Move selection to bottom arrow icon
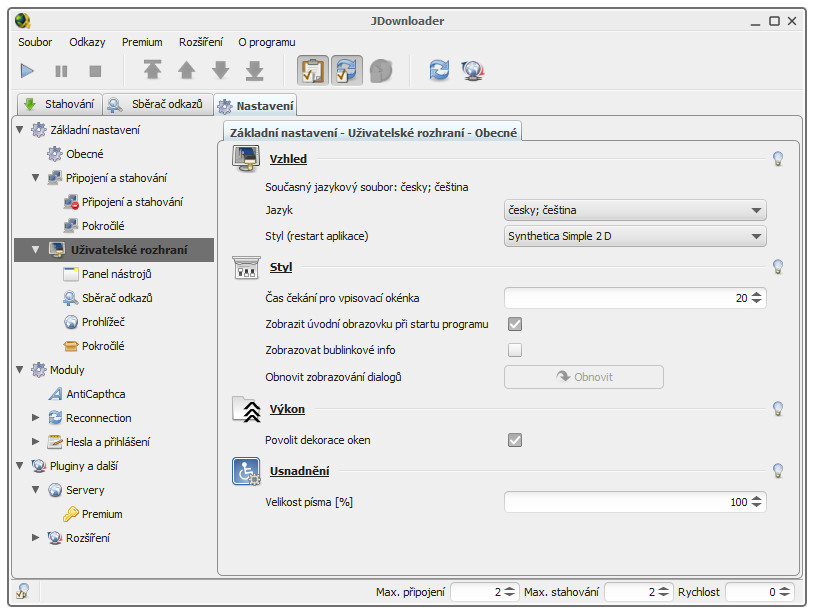Viewport: 814px width, 613px height. pos(254,70)
